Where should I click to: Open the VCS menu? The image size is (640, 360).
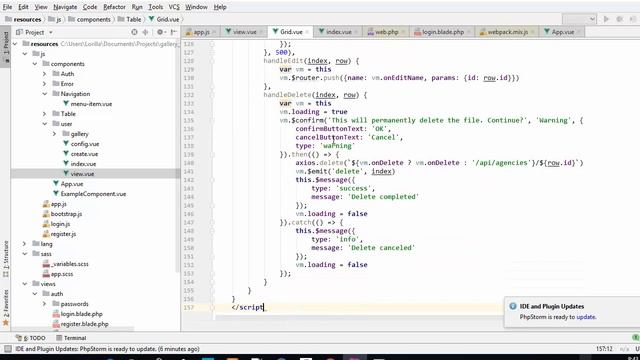pos(174,7)
